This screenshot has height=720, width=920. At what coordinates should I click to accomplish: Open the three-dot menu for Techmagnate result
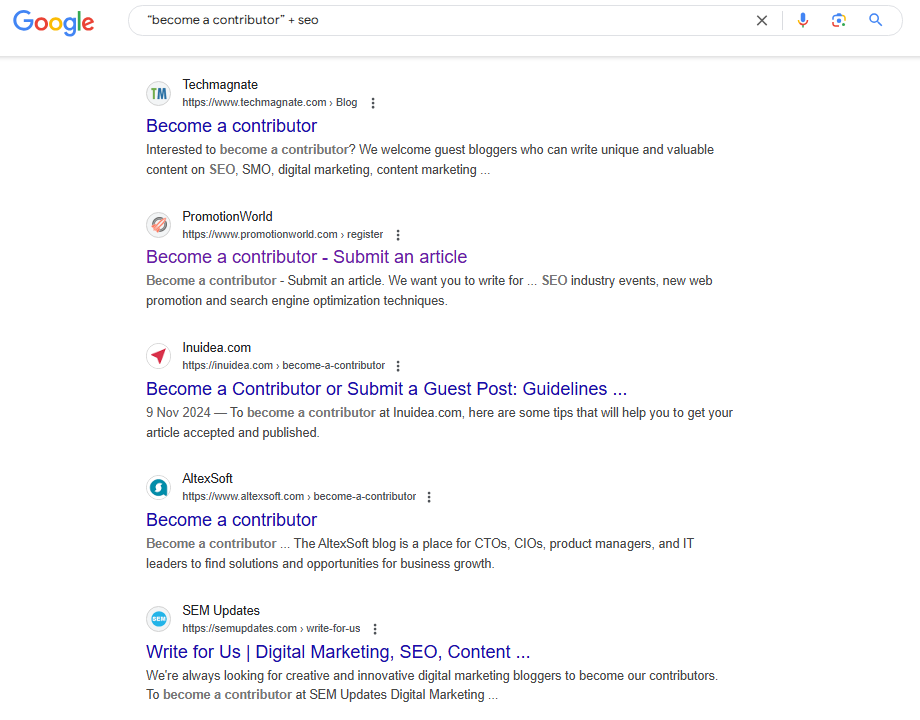point(373,103)
